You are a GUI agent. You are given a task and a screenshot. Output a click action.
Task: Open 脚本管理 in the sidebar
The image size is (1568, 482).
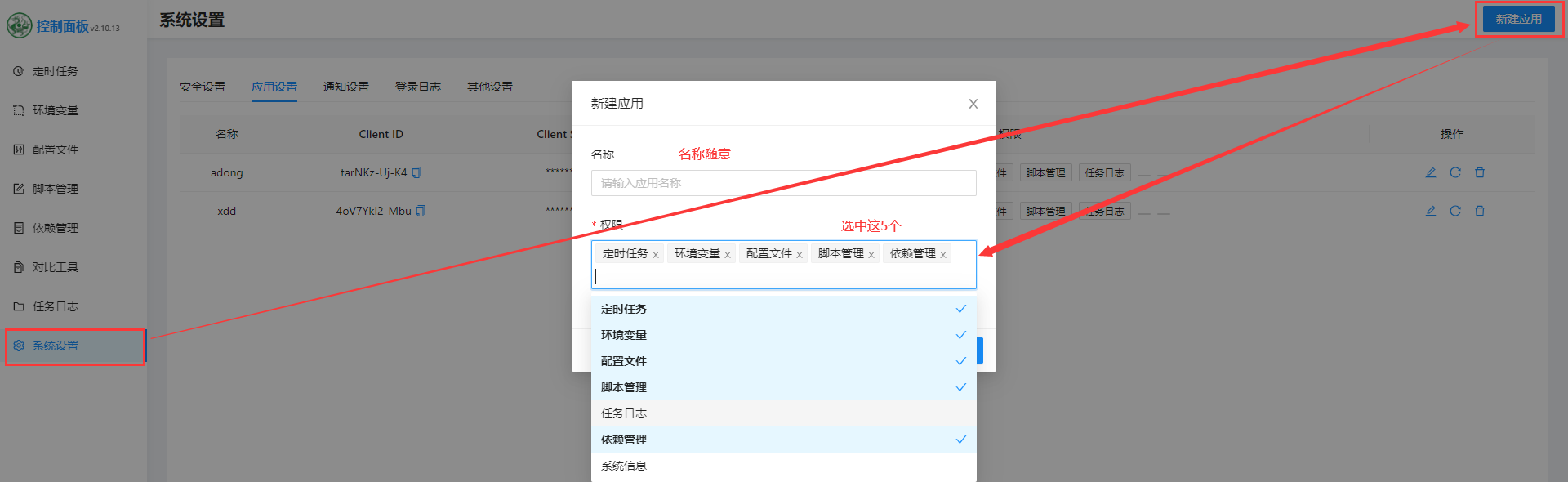56,189
